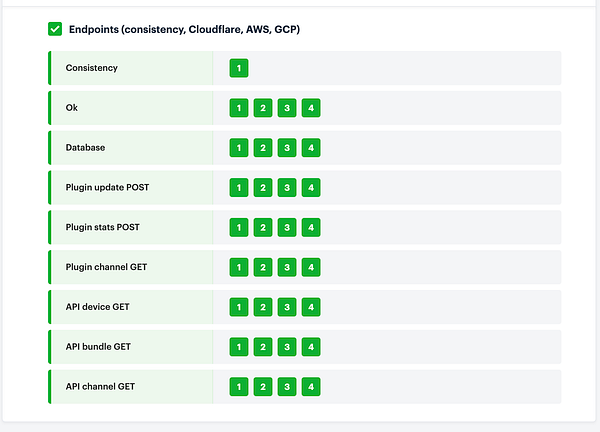Open badge 1 in API channel GET row

(239, 386)
